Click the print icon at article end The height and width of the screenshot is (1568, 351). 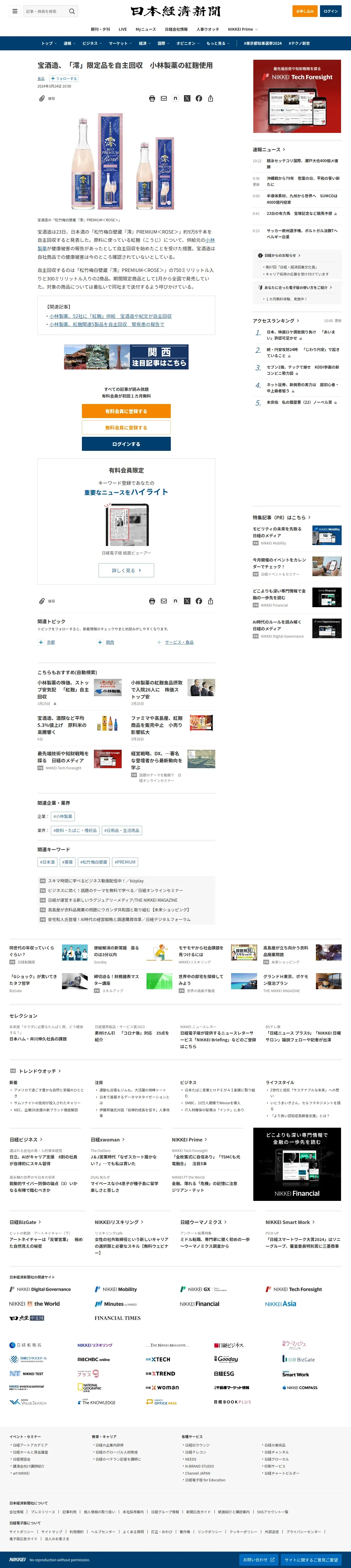(152, 601)
